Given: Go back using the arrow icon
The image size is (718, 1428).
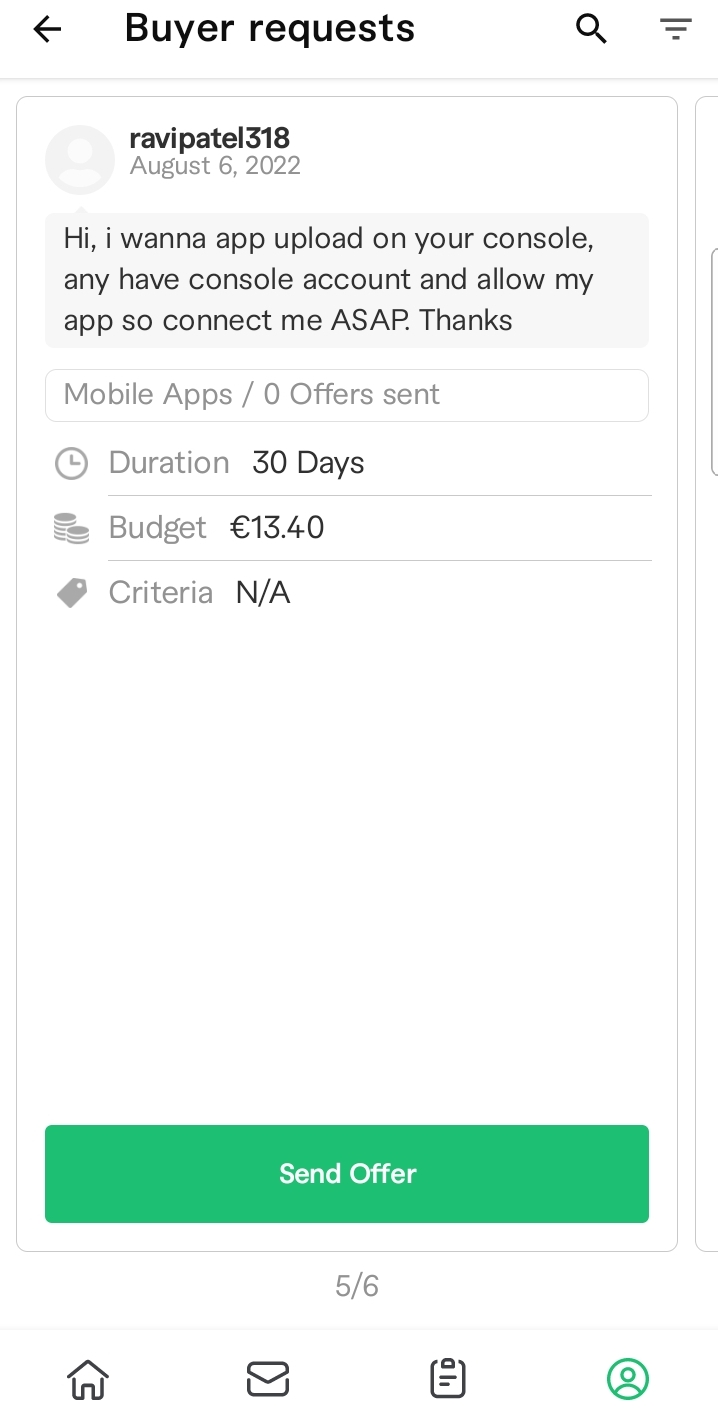Looking at the screenshot, I should click(x=47, y=30).
